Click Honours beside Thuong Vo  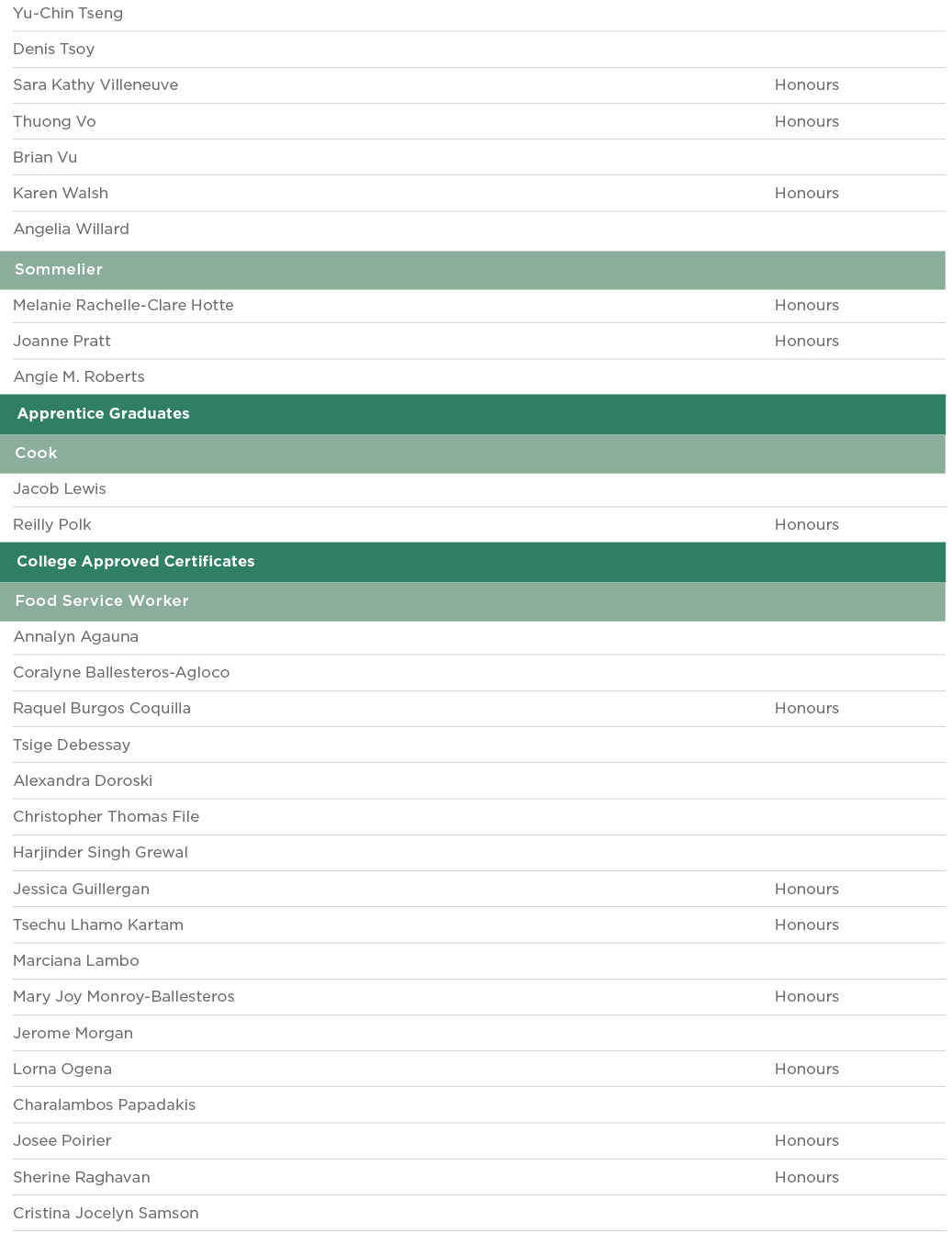point(806,122)
